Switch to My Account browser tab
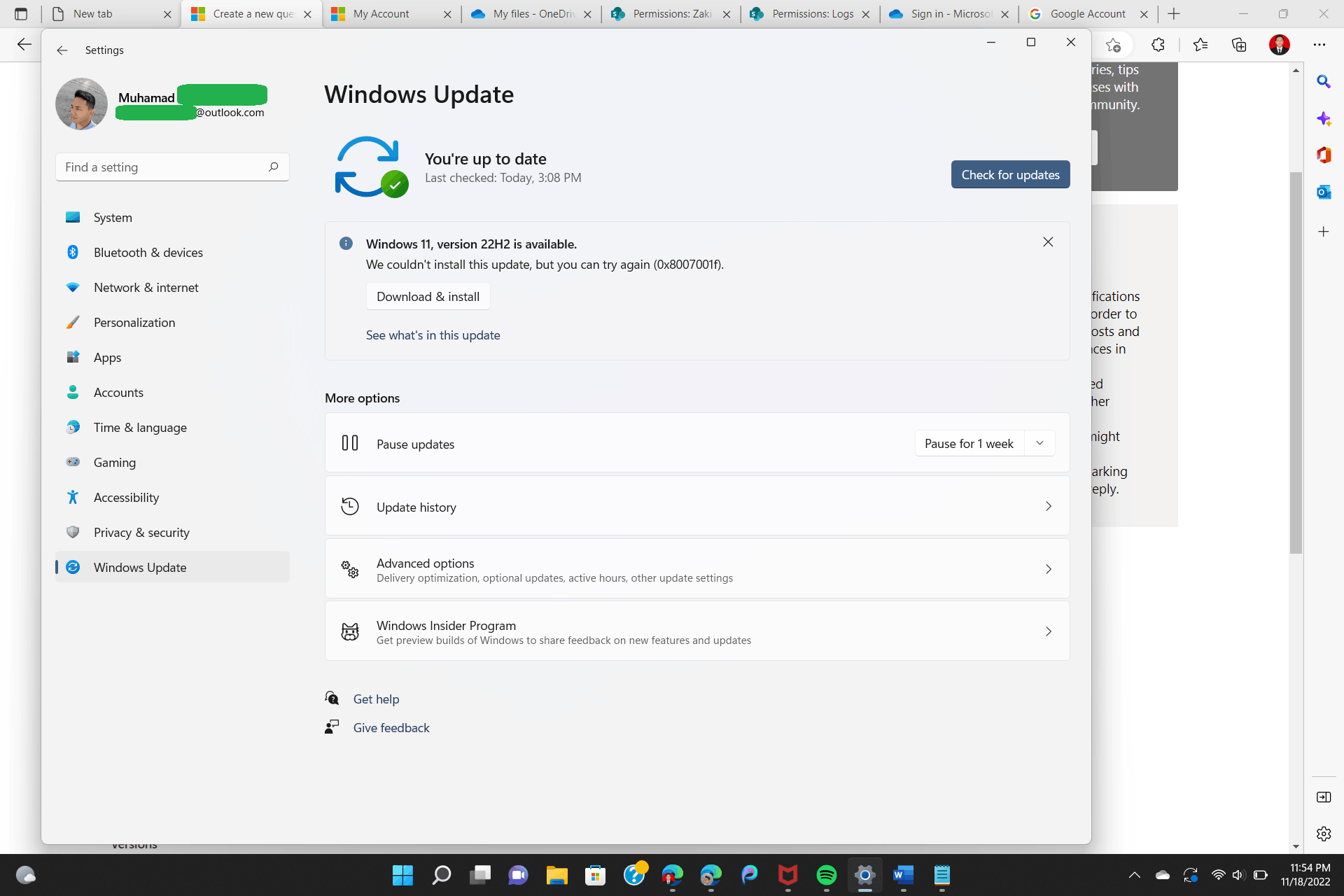 point(392,13)
